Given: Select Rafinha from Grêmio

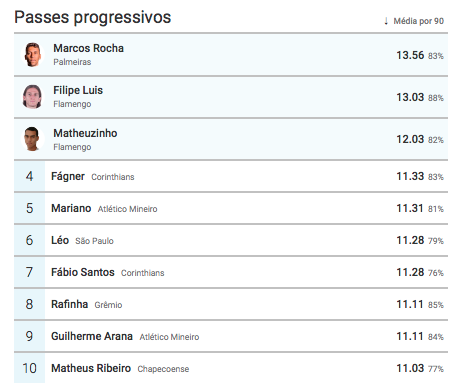Looking at the screenshot, I should click(69, 304).
